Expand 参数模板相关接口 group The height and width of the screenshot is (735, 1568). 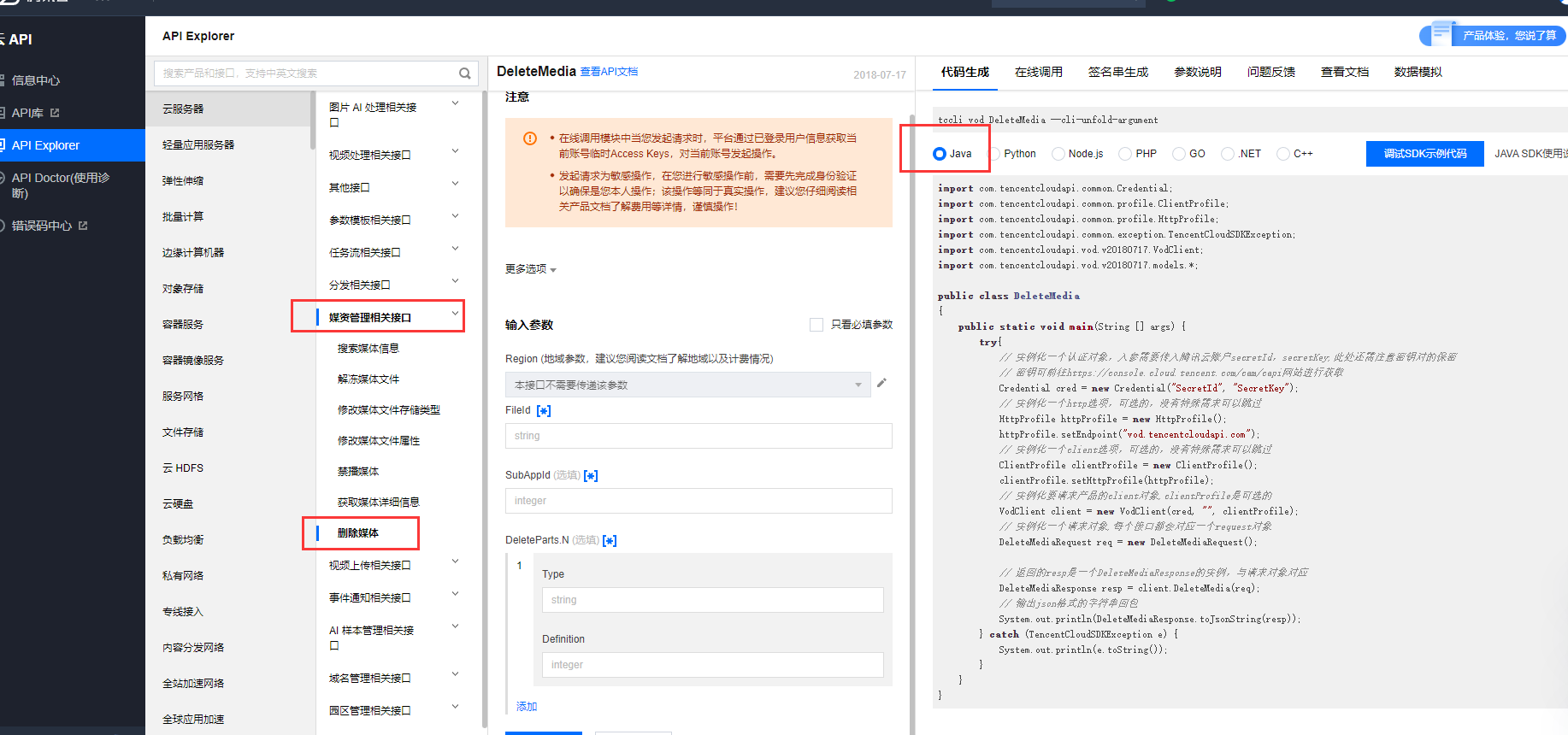[x=455, y=216]
